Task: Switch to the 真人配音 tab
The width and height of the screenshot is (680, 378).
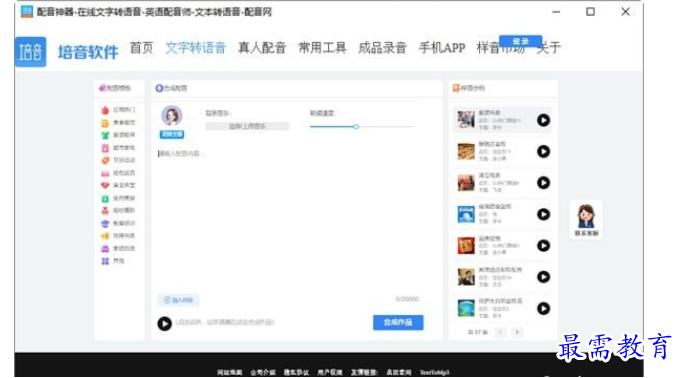Action: coord(262,48)
